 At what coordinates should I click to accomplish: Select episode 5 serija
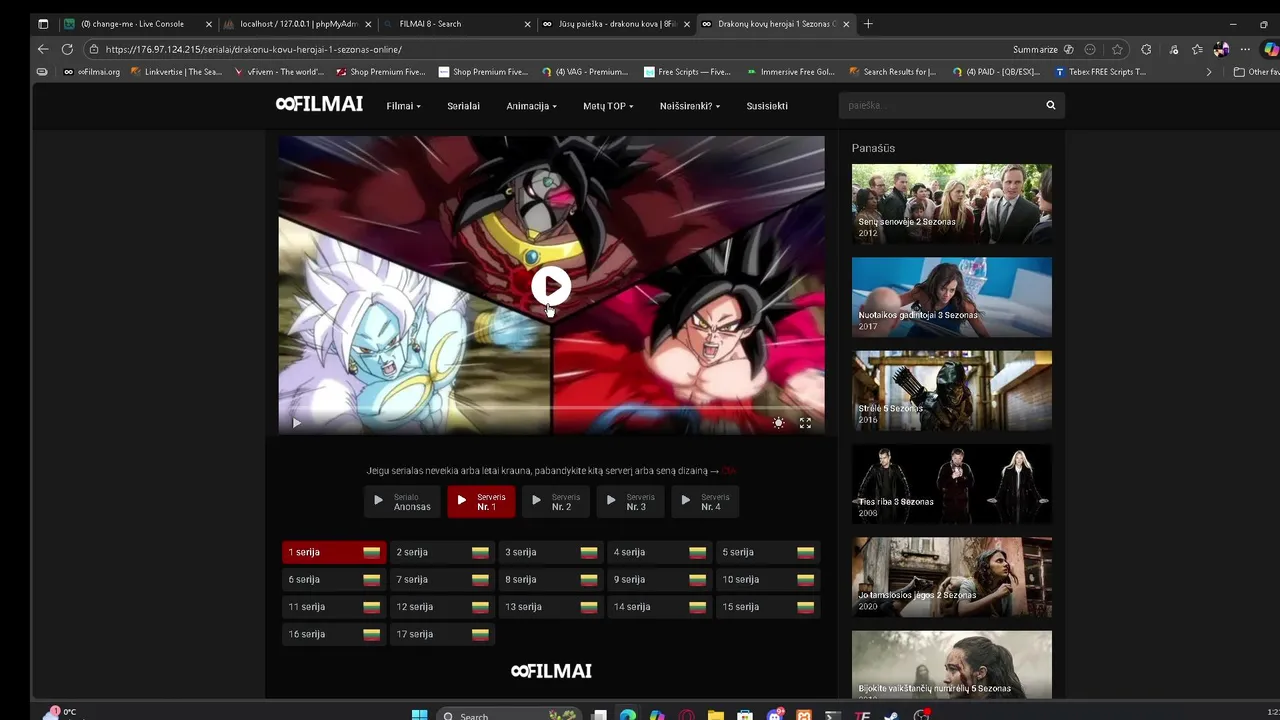tap(768, 552)
